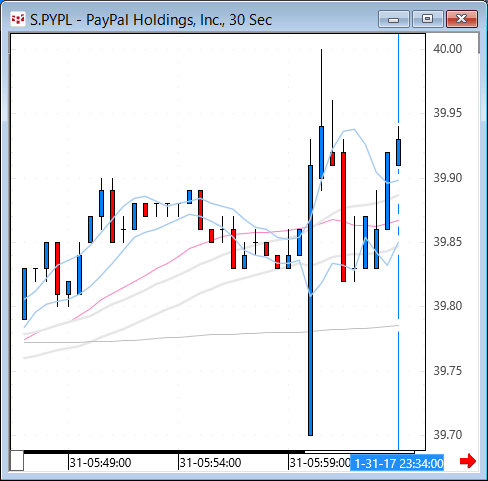The width and height of the screenshot is (488, 481).
Task: Click the 39.75 price scale label
Action: [x=448, y=371]
